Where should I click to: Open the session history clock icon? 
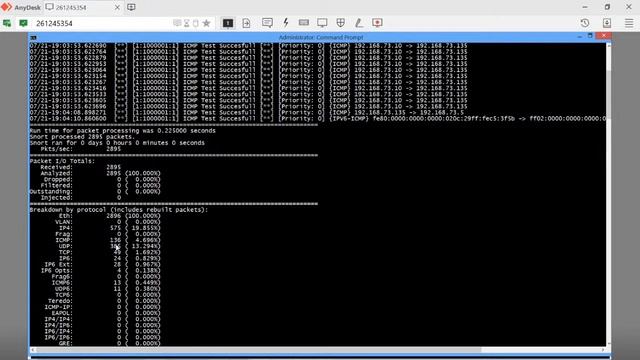pyautogui.click(x=585, y=23)
